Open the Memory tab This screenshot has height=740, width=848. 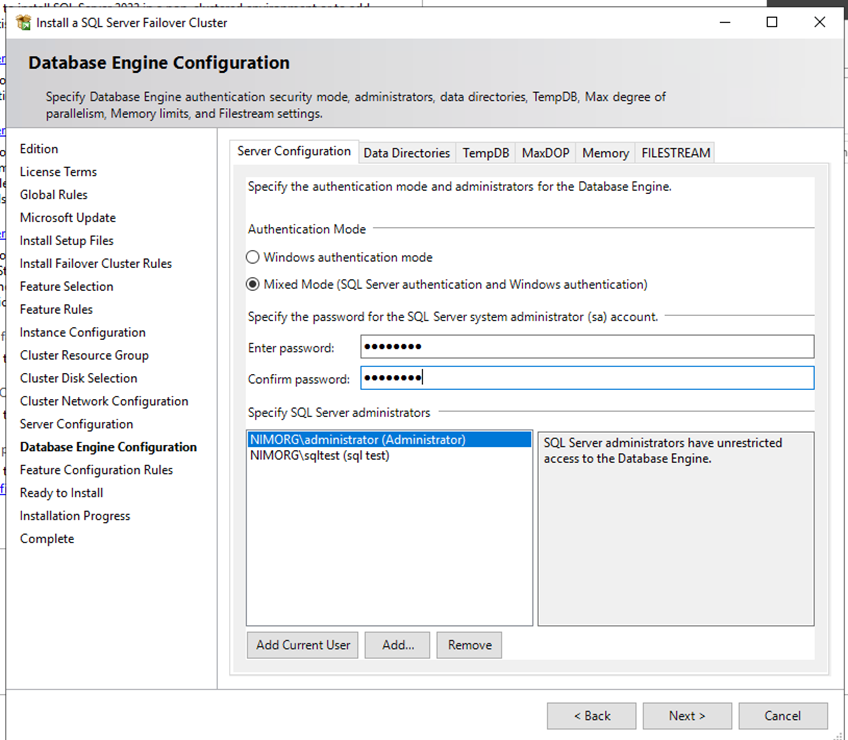point(605,153)
